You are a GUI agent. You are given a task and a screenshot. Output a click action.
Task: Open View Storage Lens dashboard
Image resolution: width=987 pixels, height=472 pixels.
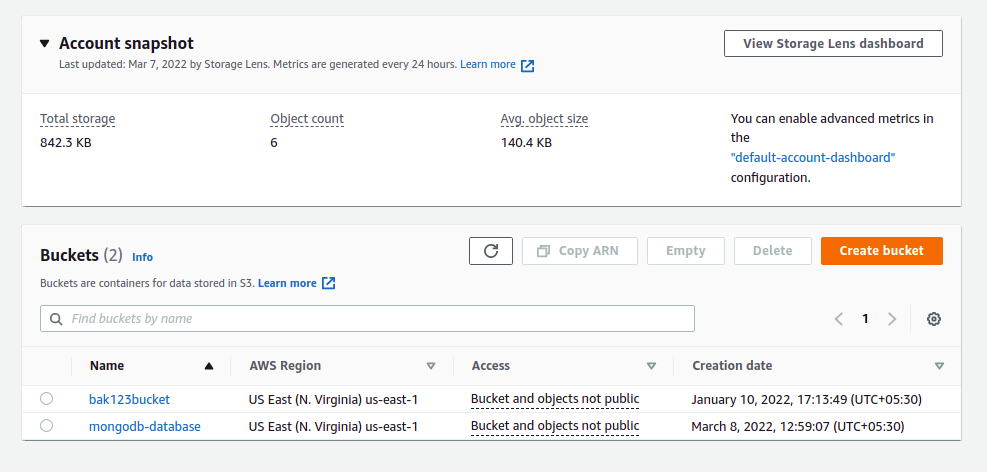coord(832,44)
